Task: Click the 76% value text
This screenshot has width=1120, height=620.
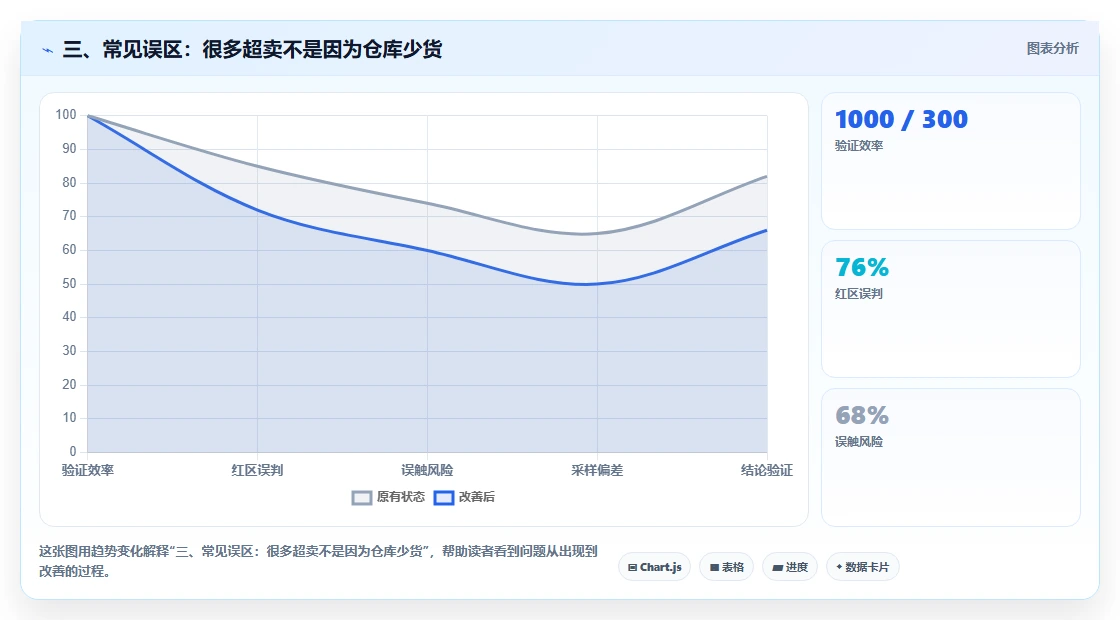Action: 862,267
